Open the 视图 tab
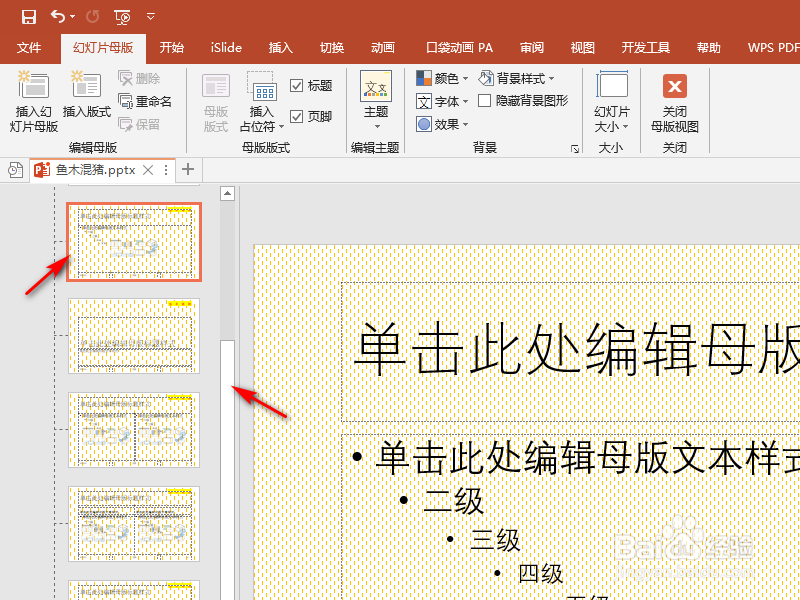 583,48
